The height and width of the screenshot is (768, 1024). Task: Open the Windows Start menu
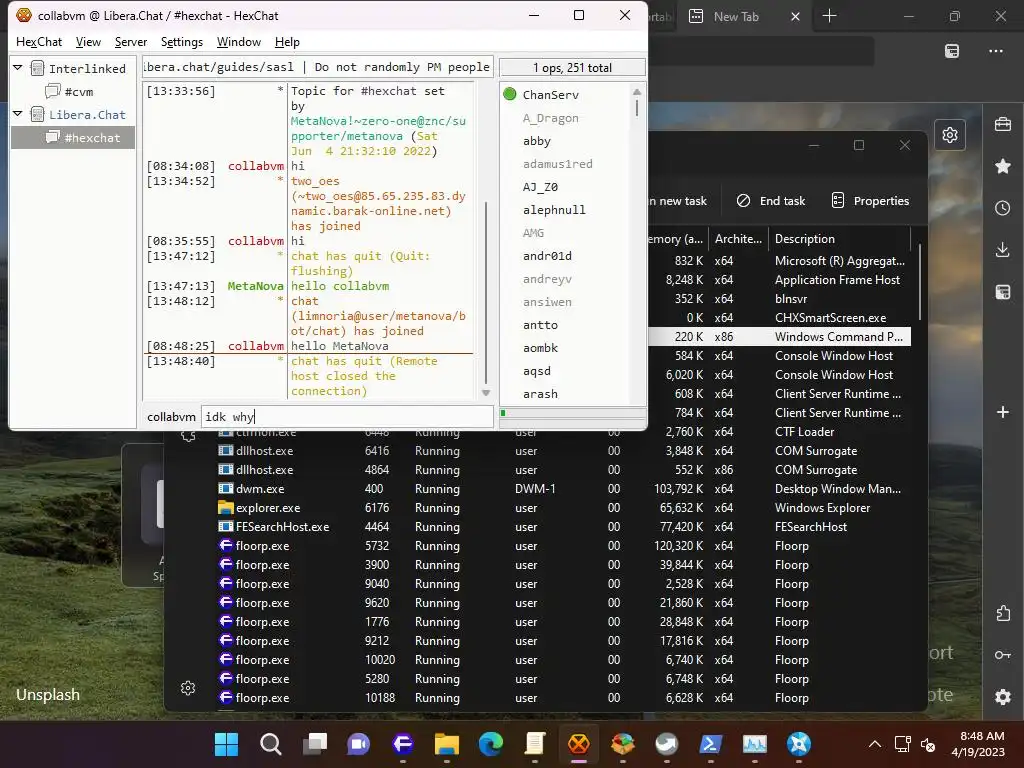tap(227, 744)
